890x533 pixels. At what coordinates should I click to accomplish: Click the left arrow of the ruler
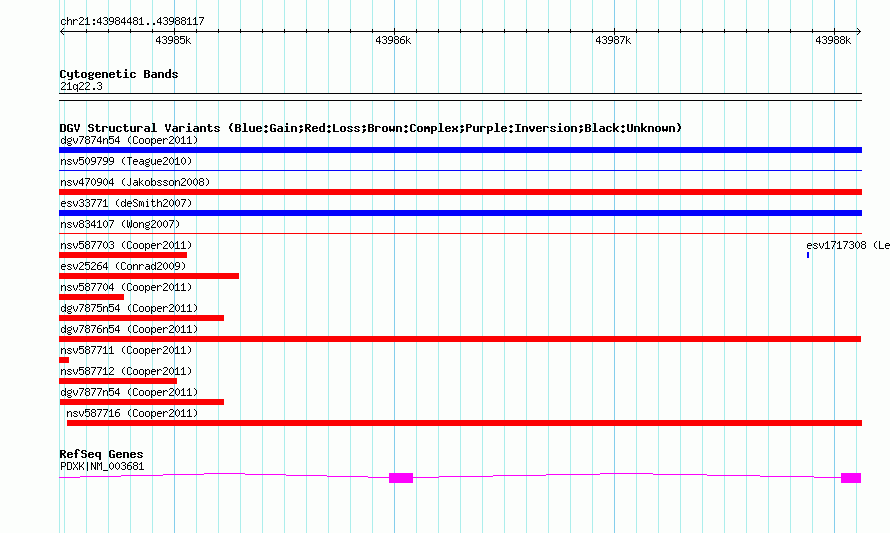tap(62, 32)
